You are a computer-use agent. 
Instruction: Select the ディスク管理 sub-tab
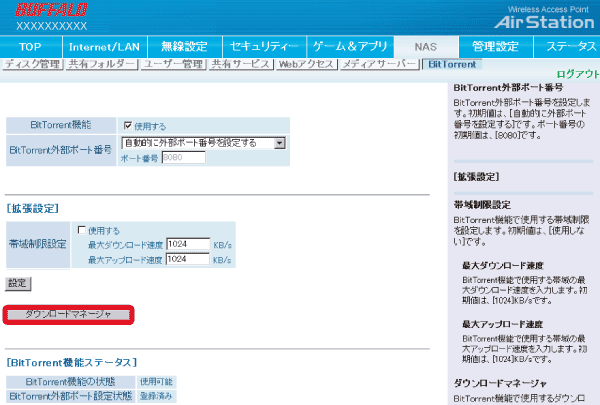31,64
